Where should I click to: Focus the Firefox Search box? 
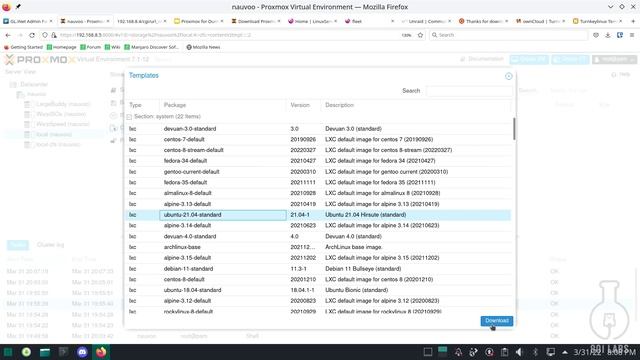tap(508, 35)
